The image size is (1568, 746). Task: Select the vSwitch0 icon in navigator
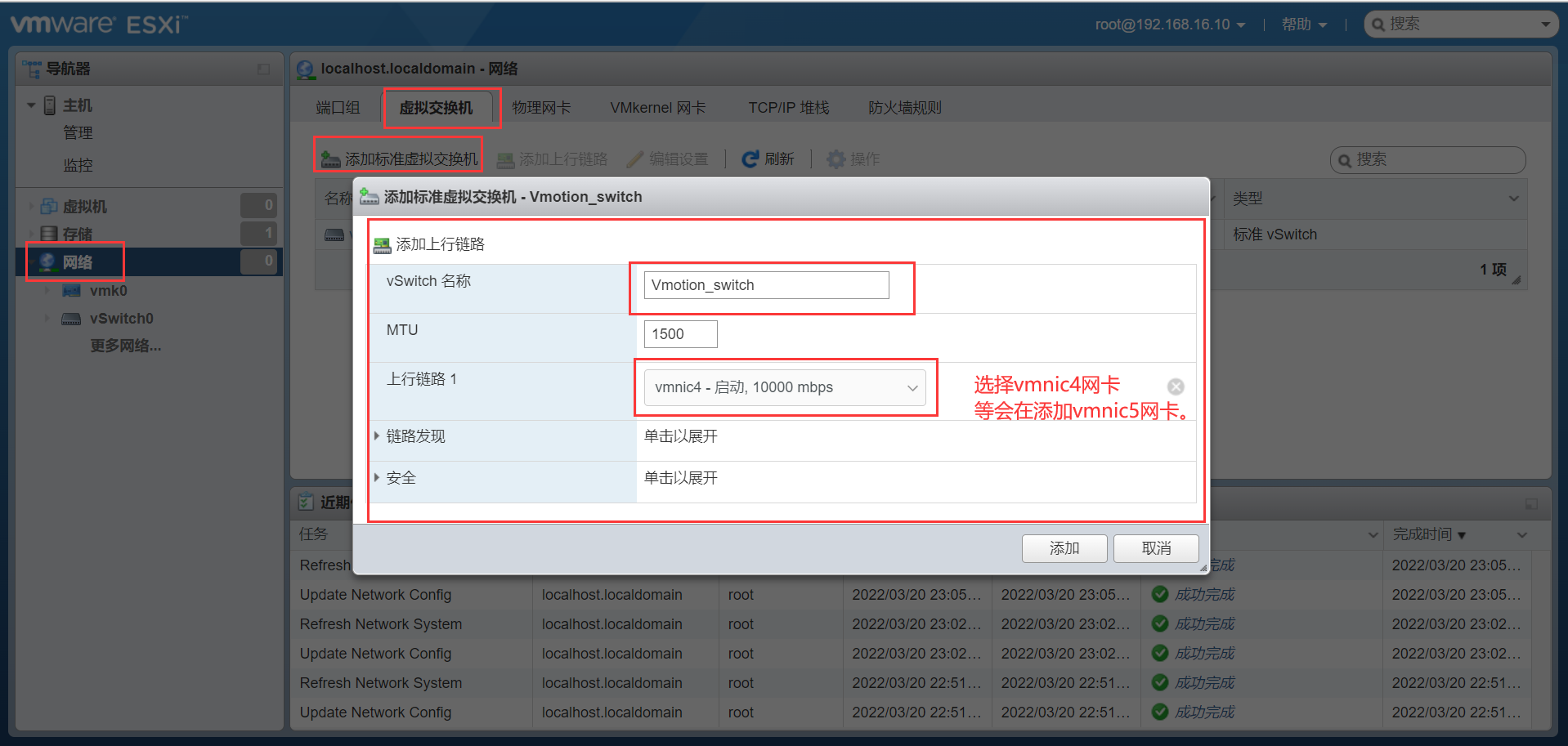pyautogui.click(x=71, y=319)
